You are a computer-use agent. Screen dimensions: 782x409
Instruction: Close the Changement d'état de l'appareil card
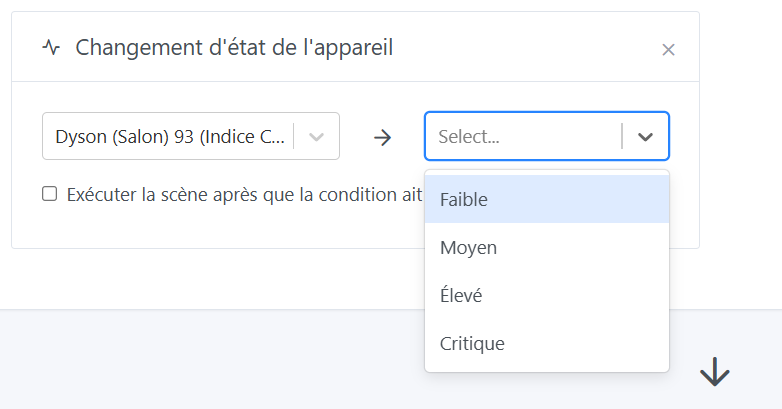click(x=669, y=49)
